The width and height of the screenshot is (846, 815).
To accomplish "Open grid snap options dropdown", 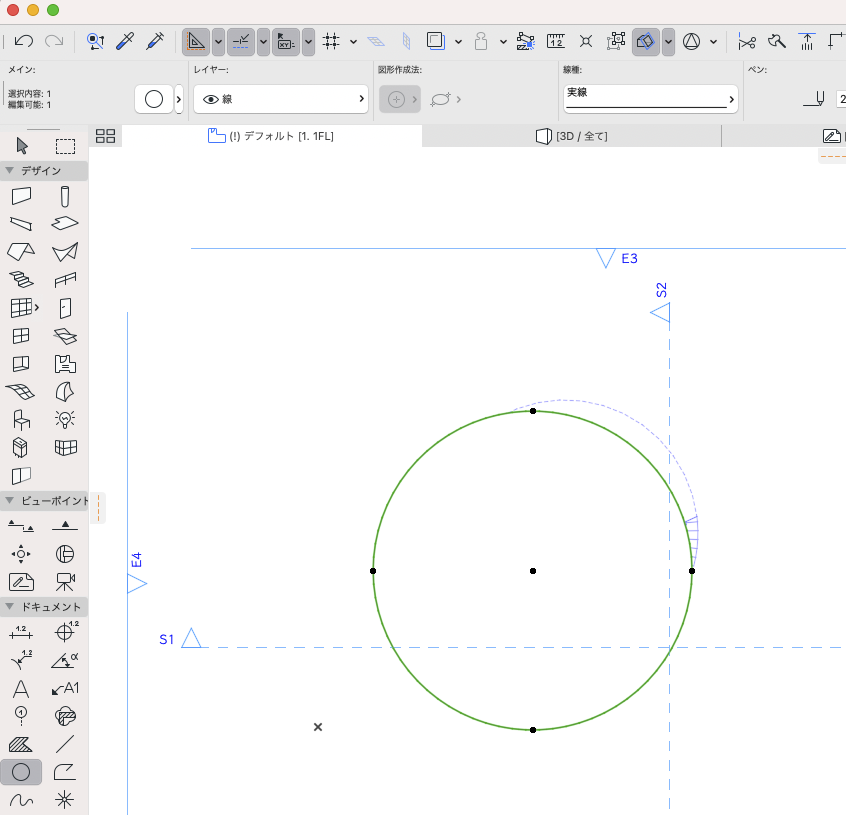I will pos(353,42).
